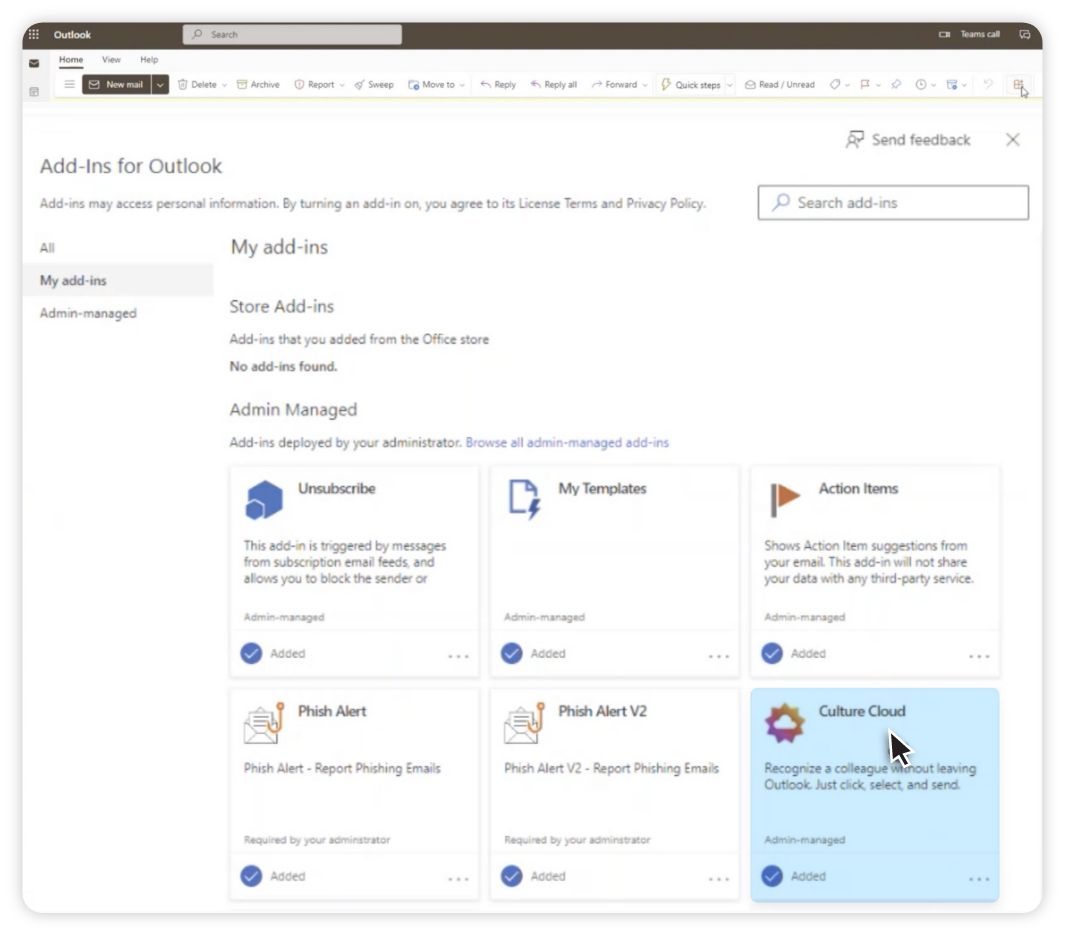Toggle Added checkmark on Action Items card
Screen dimensions: 1065x936
[x=772, y=653]
